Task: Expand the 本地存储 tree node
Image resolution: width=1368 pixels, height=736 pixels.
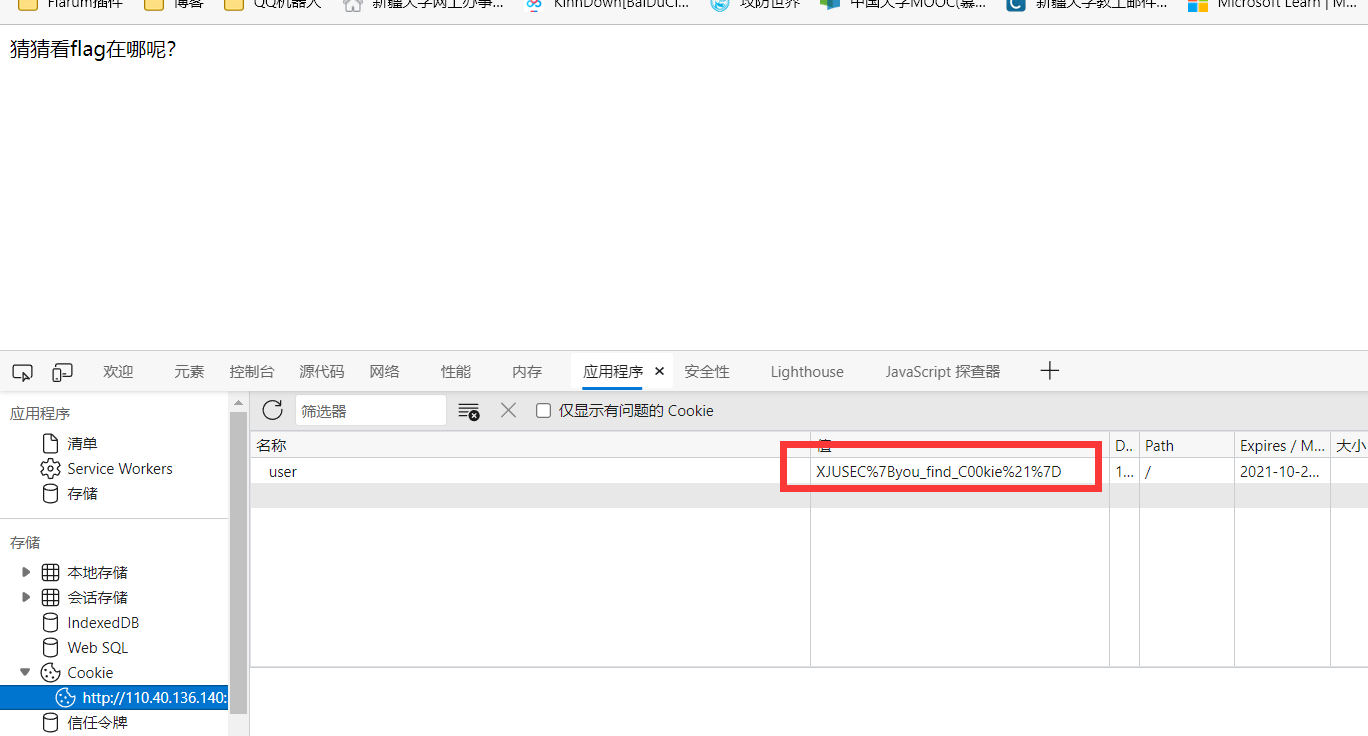Action: pos(26,573)
